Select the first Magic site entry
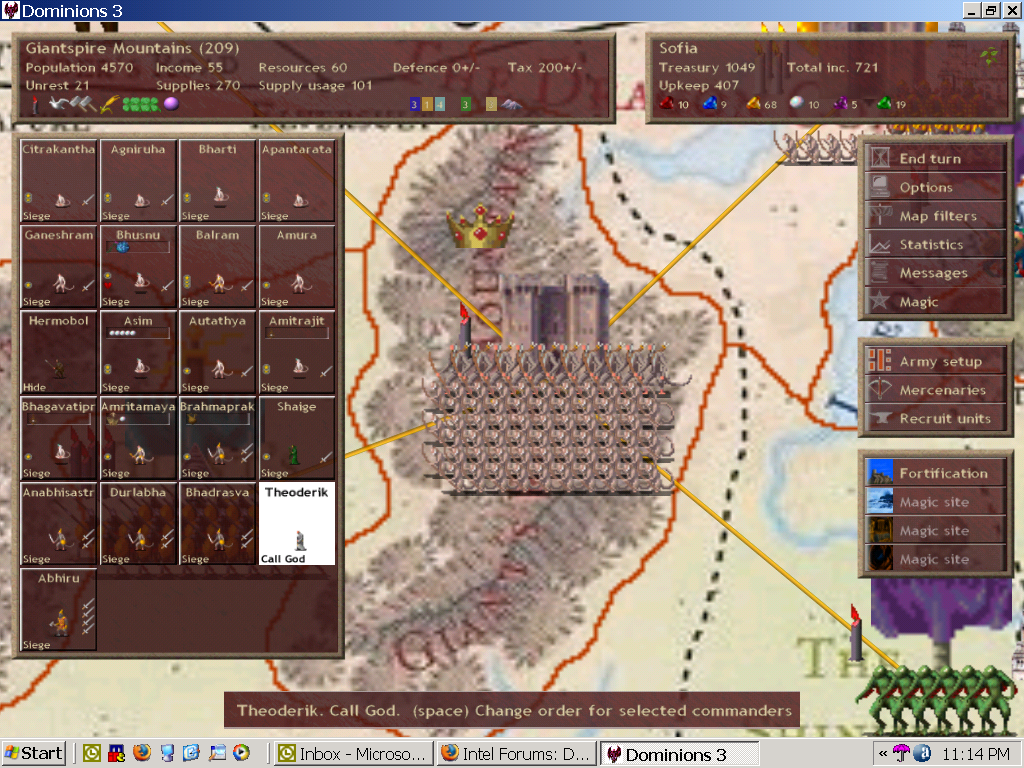Image resolution: width=1024 pixels, height=768 pixels. pyautogui.click(x=934, y=503)
